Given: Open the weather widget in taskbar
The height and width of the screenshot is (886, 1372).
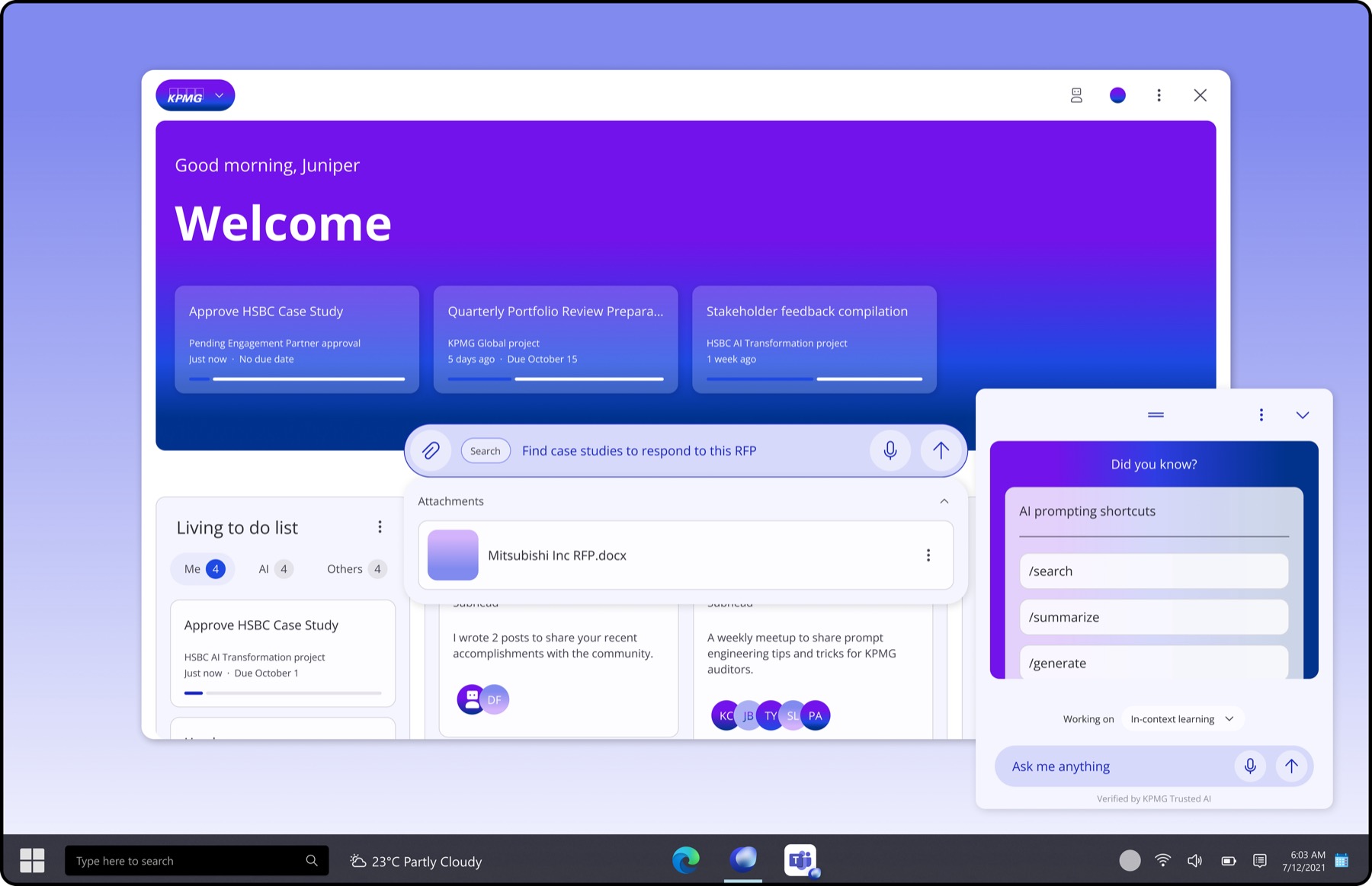Looking at the screenshot, I should tap(416, 862).
